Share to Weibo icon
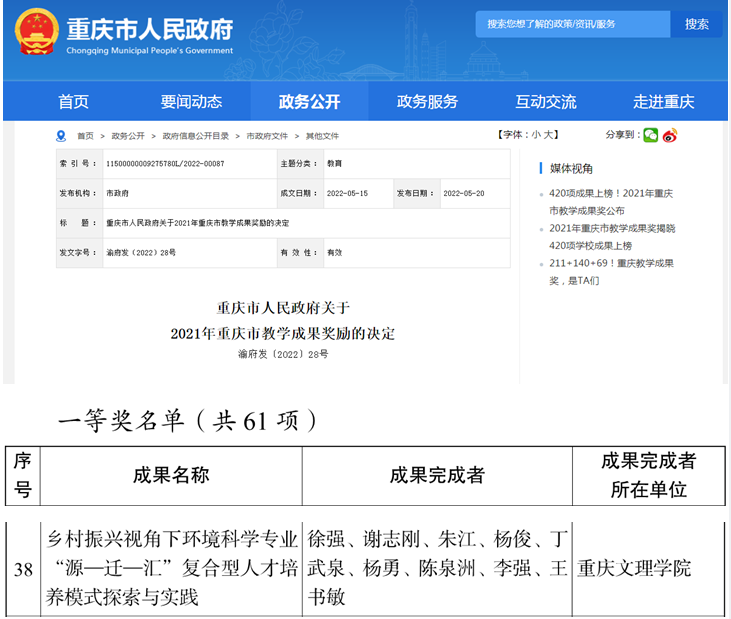 click(x=670, y=135)
